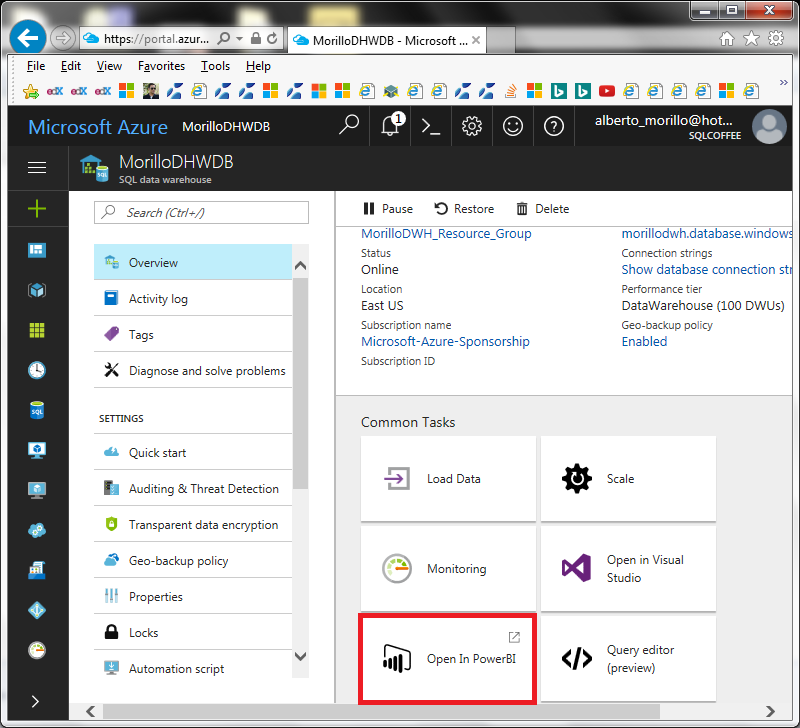
Task: Open Quick start settings item
Action: pos(193,453)
